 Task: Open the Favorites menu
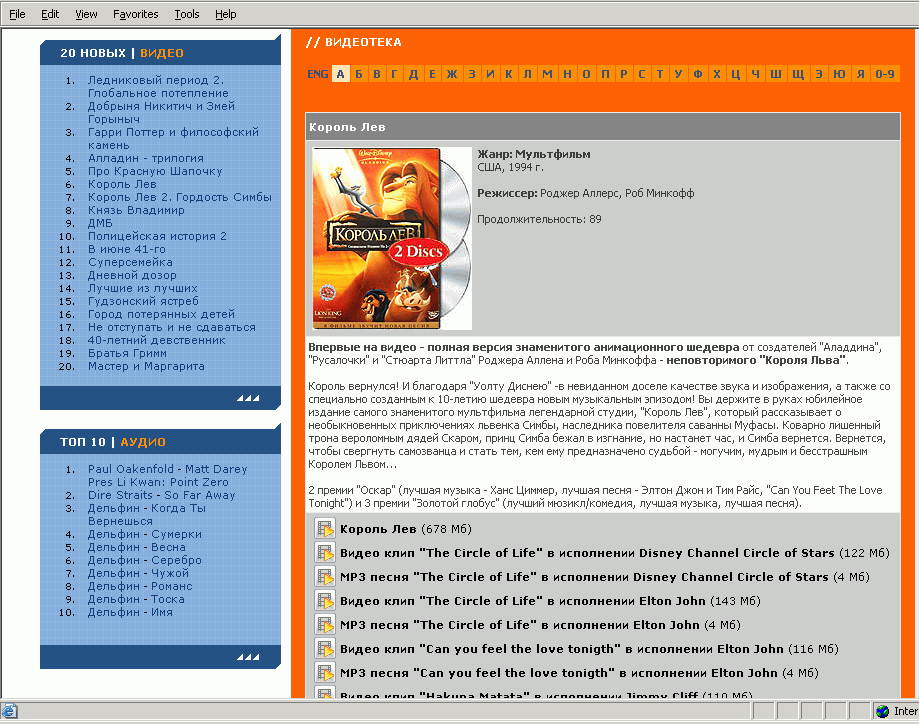tap(135, 14)
